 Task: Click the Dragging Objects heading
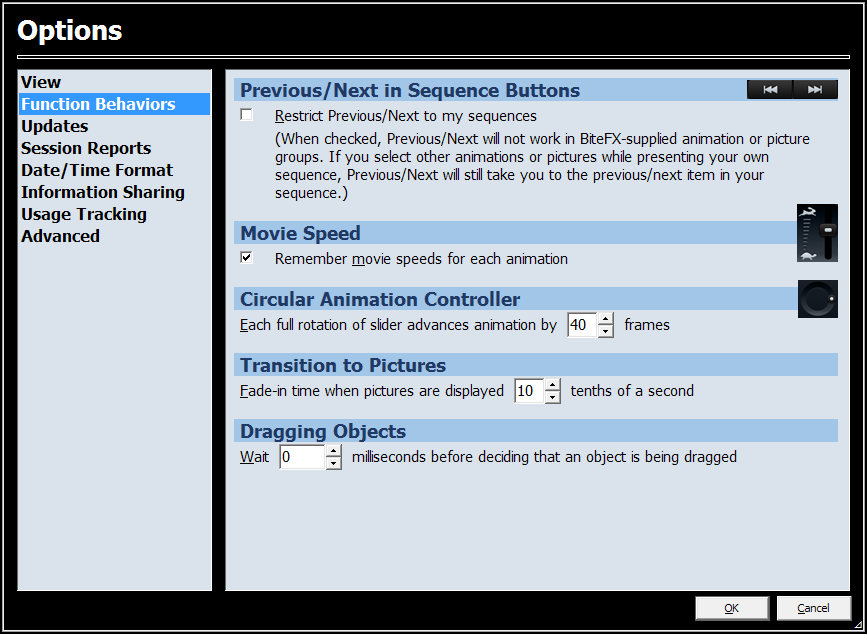pyautogui.click(x=323, y=431)
